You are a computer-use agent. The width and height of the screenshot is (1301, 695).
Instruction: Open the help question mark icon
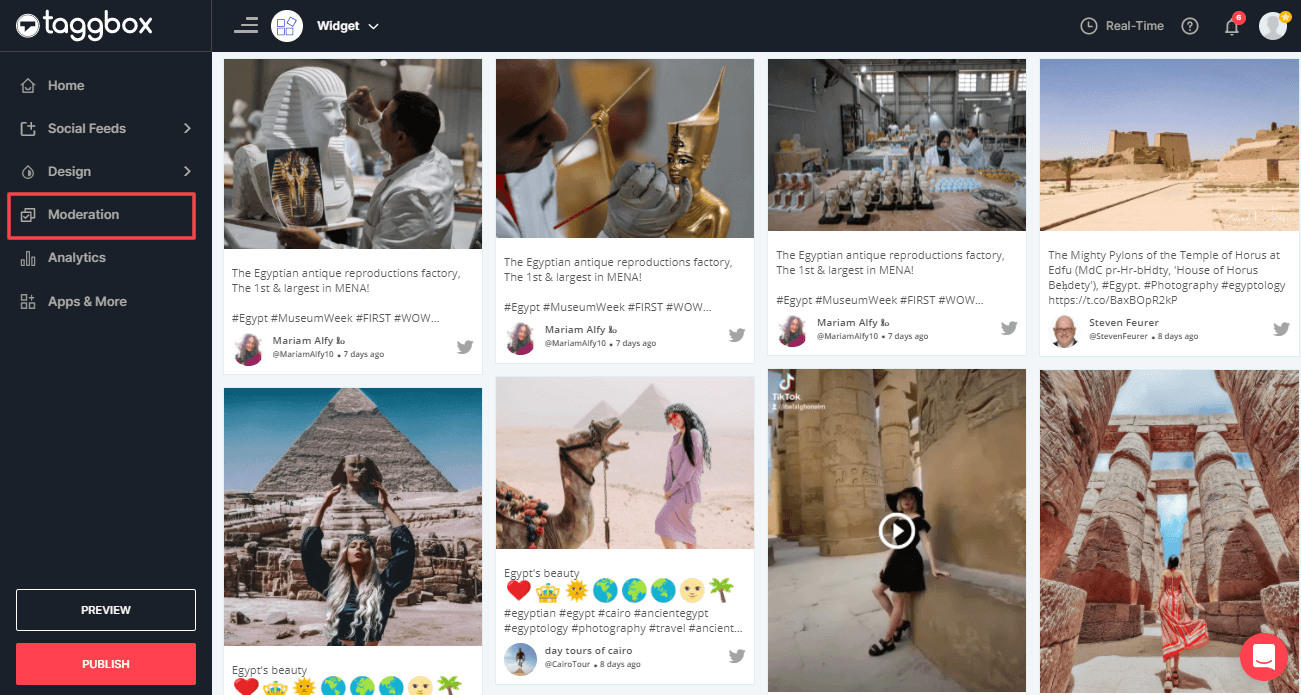click(1190, 26)
